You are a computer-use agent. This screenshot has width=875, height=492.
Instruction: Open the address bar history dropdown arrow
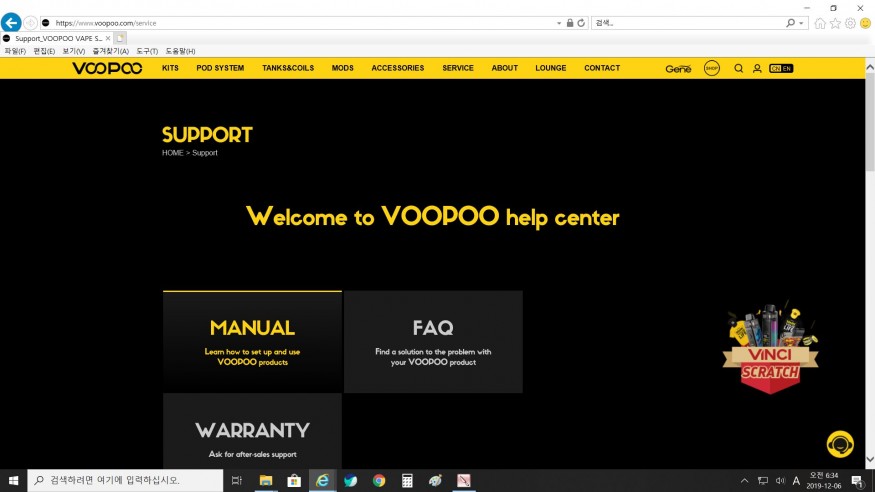point(559,23)
